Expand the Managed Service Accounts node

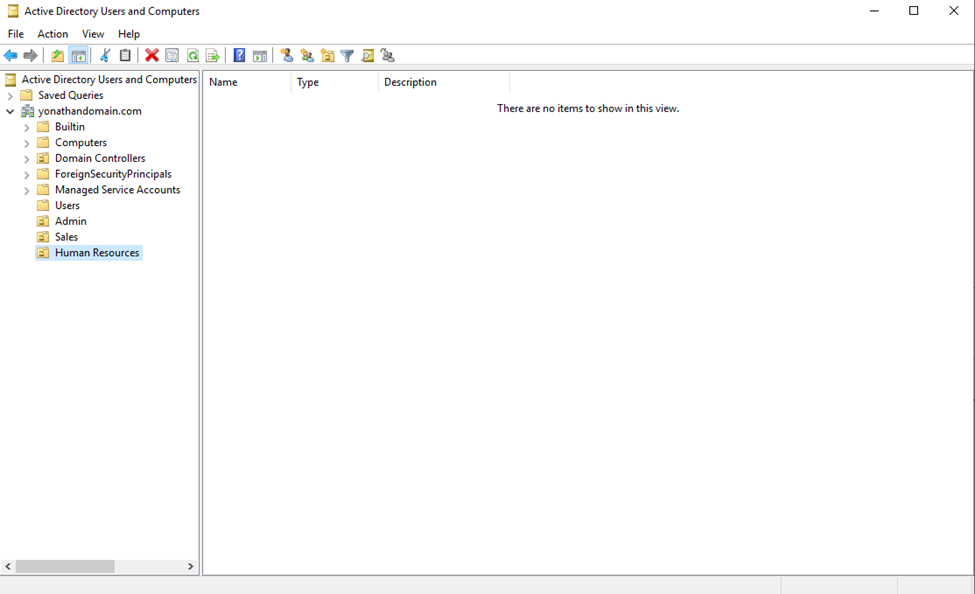(x=27, y=190)
